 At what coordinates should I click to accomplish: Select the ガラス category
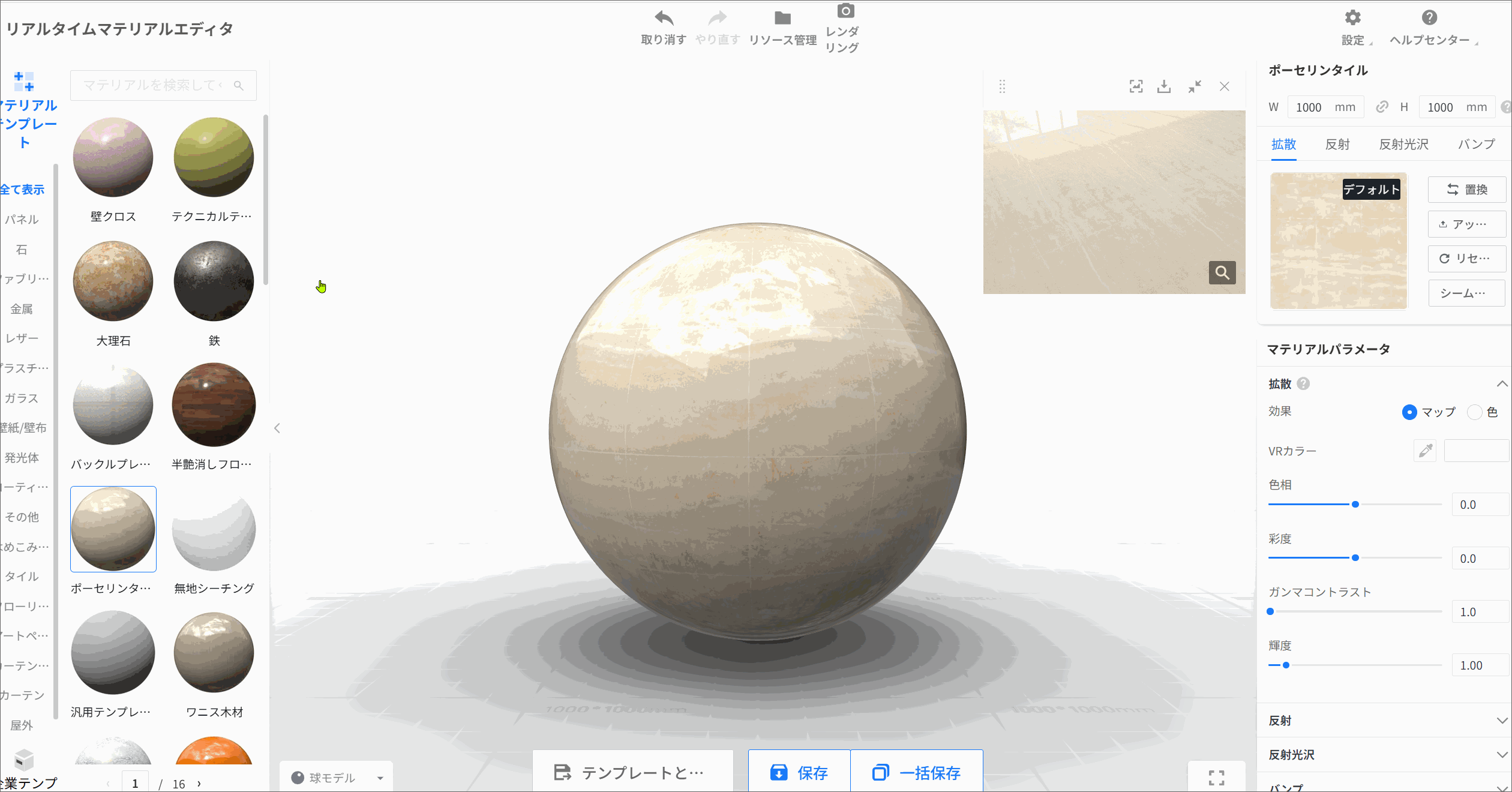(22, 398)
